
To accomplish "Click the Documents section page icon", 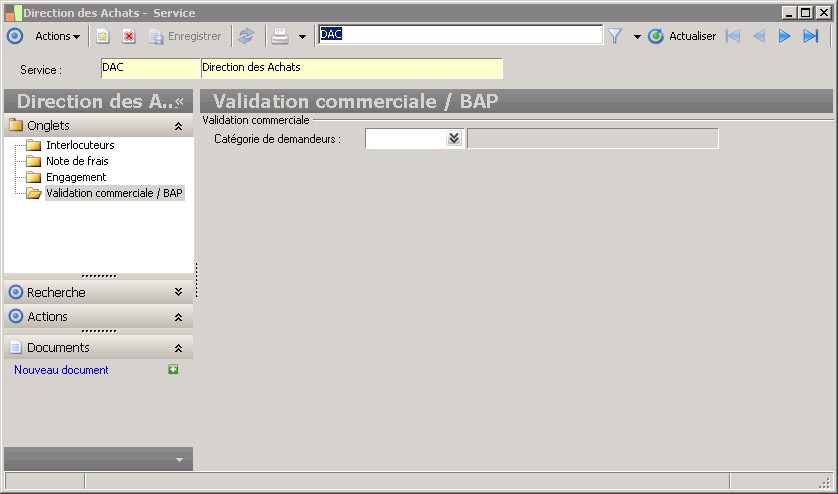I will coord(16,348).
